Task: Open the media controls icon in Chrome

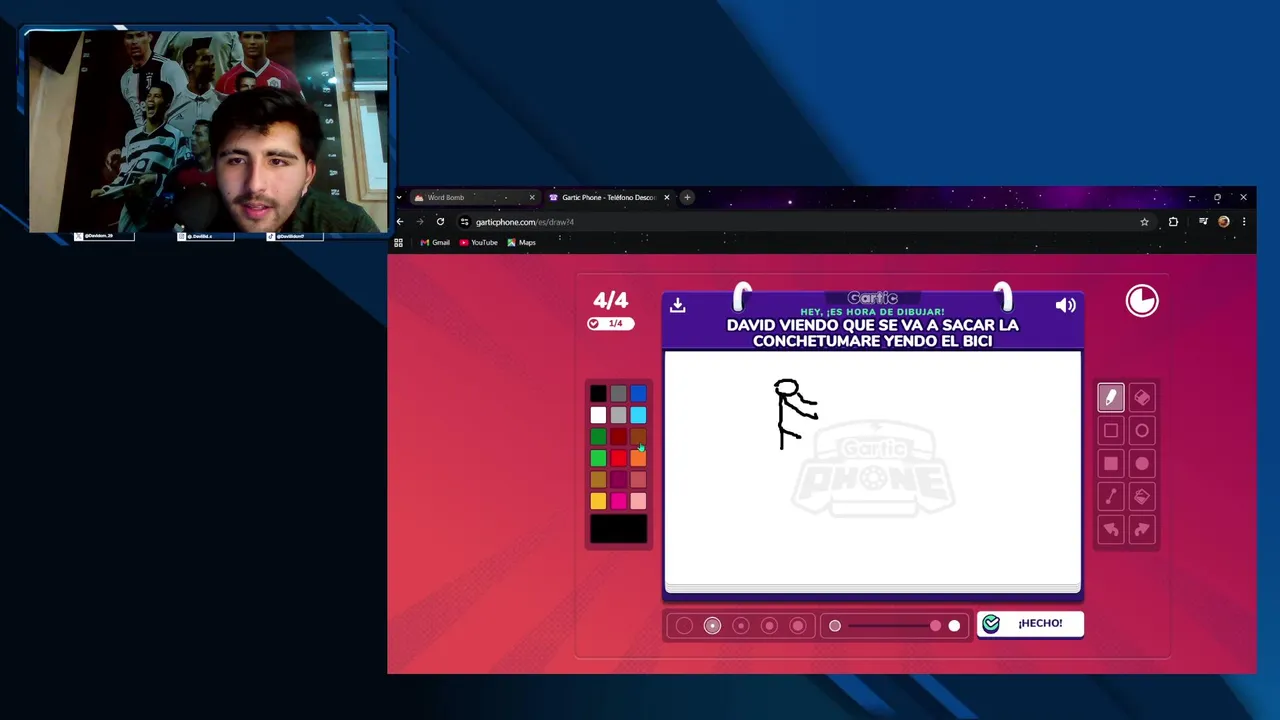Action: 1203,222
